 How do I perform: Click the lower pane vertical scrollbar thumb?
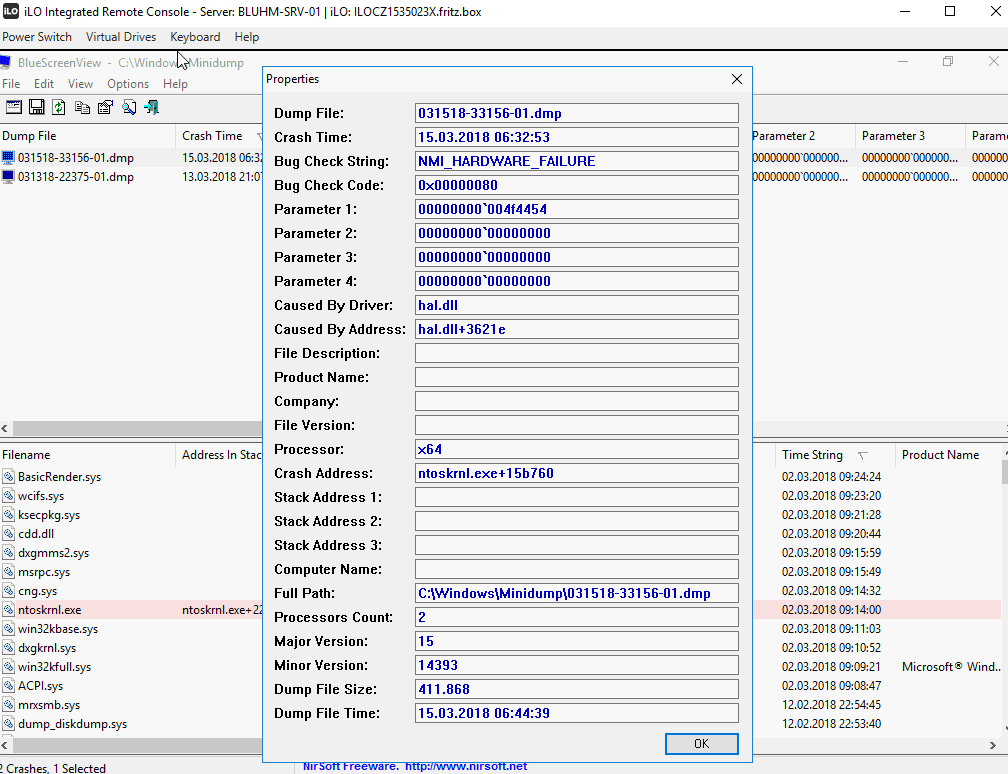[1004, 472]
